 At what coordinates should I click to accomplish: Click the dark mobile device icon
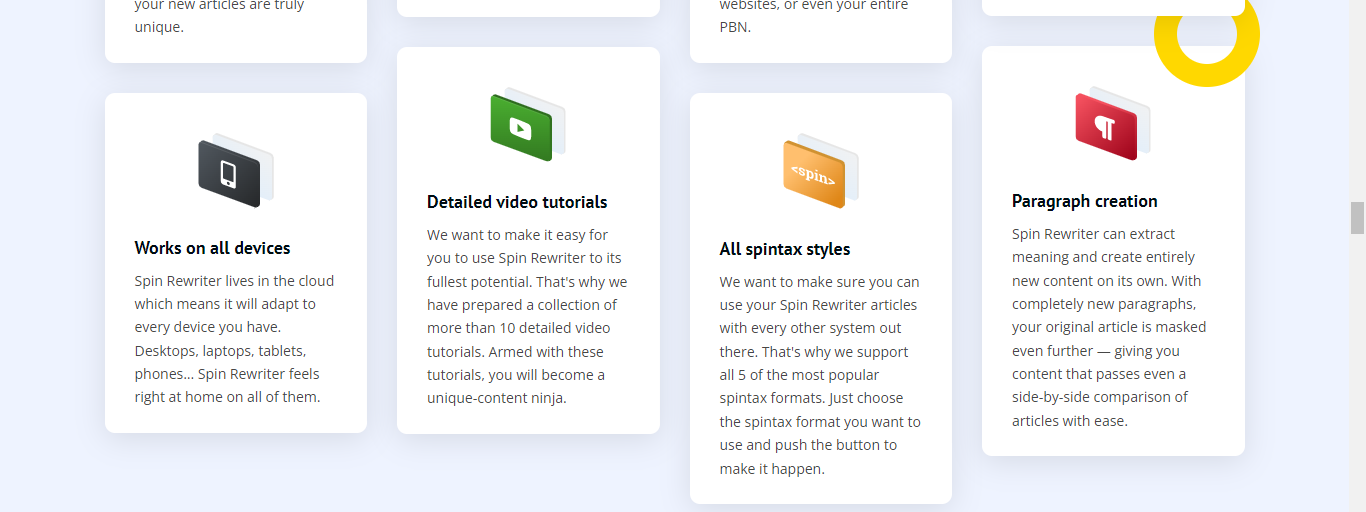[x=235, y=171]
